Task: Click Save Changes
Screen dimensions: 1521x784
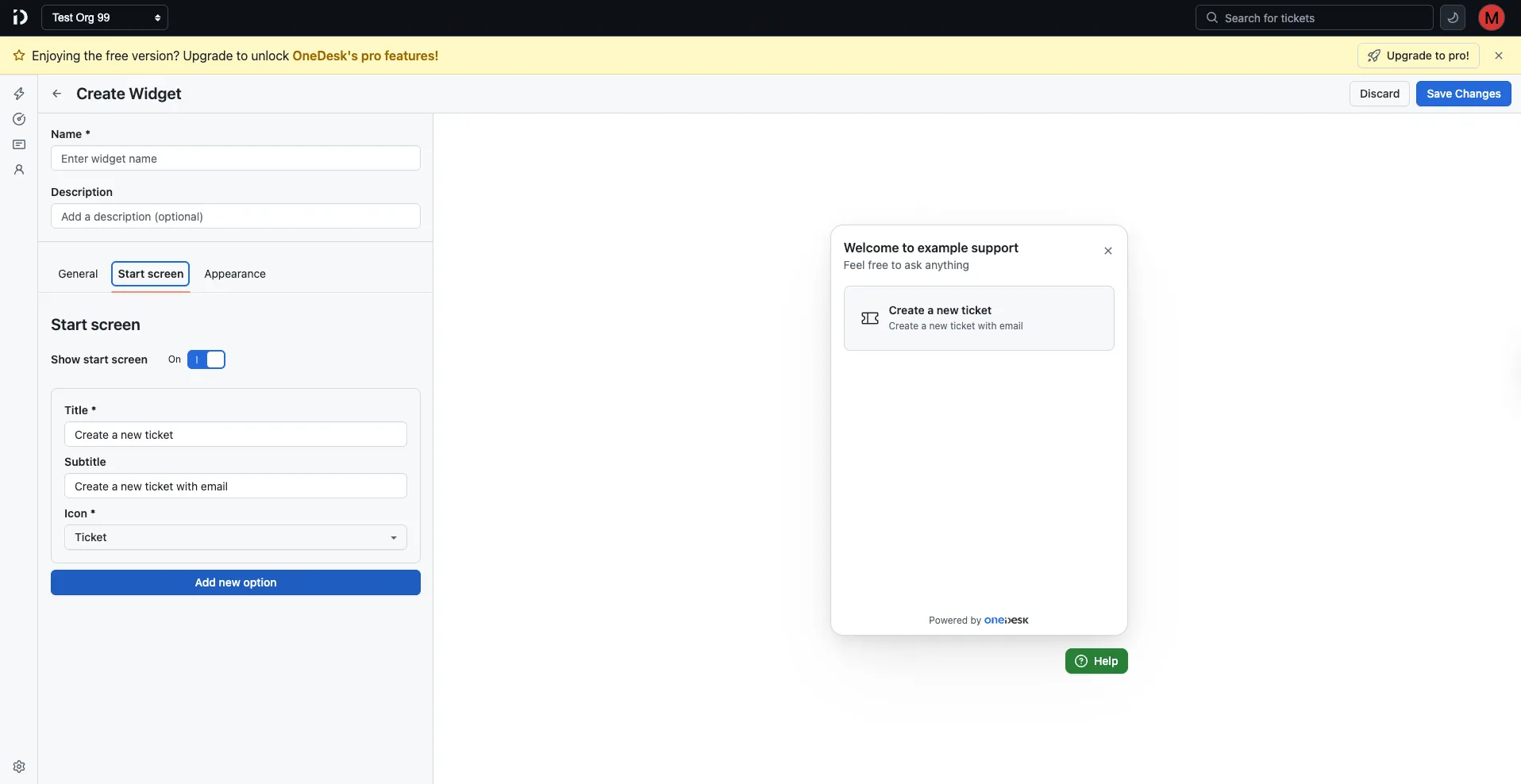Action: click(1463, 94)
